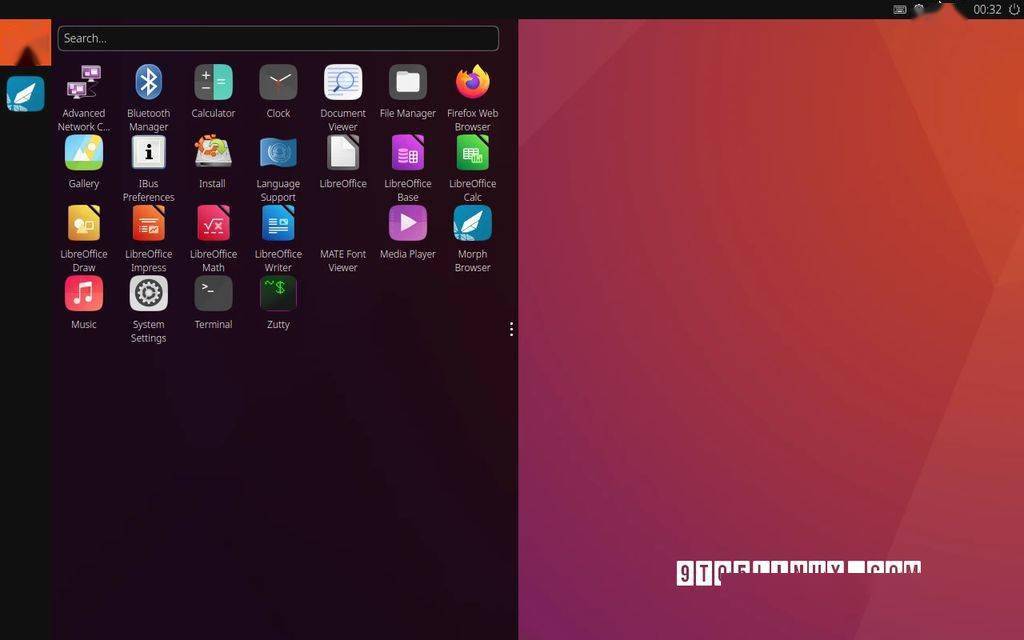Launch Bluetooth Manager
The width and height of the screenshot is (1024, 640).
[148, 83]
